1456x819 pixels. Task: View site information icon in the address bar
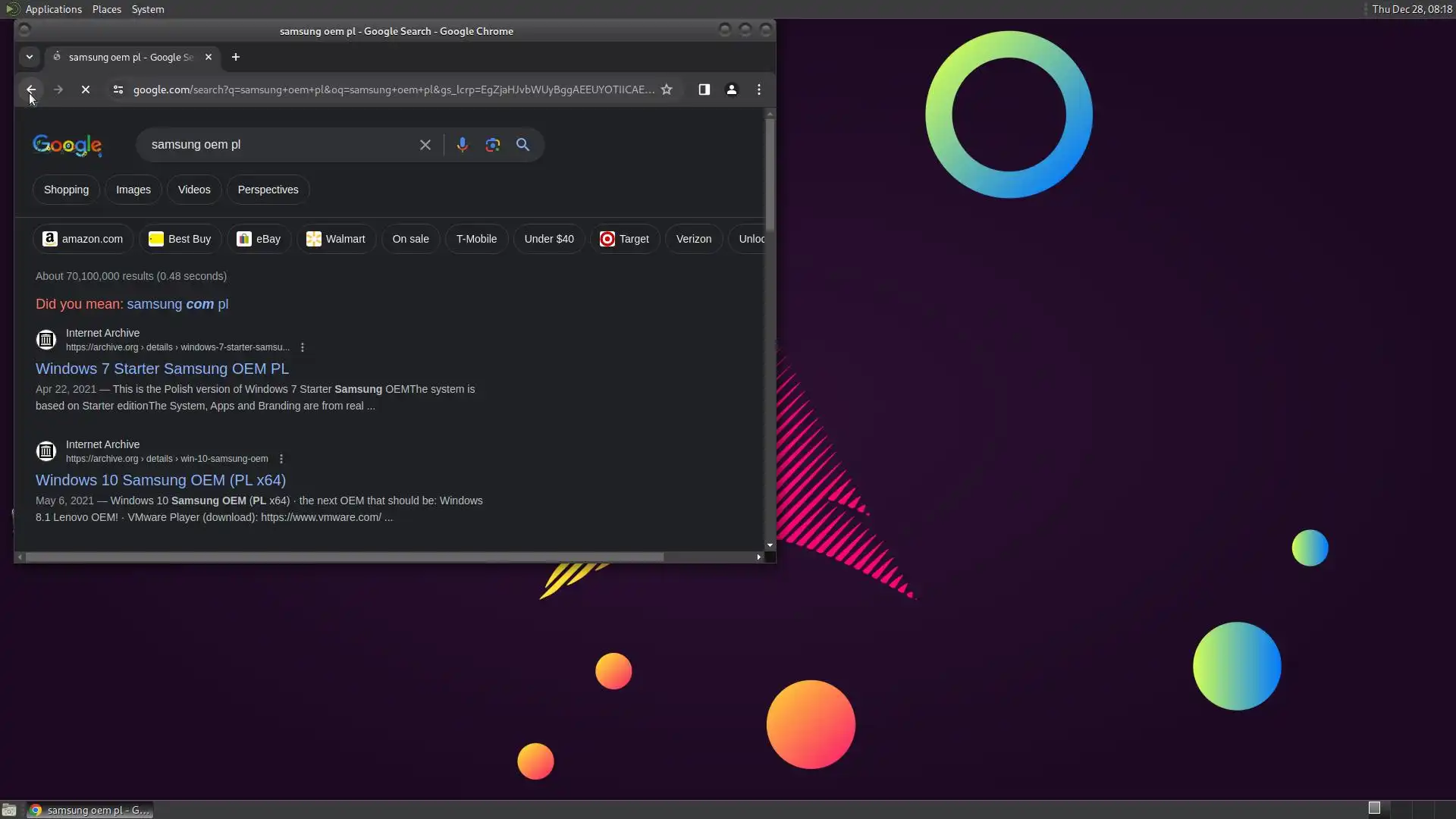tap(118, 89)
